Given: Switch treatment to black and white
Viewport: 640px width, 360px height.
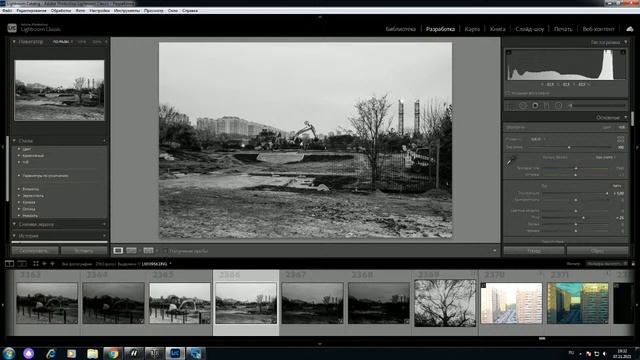Looking at the screenshot, I should (x=622, y=127).
